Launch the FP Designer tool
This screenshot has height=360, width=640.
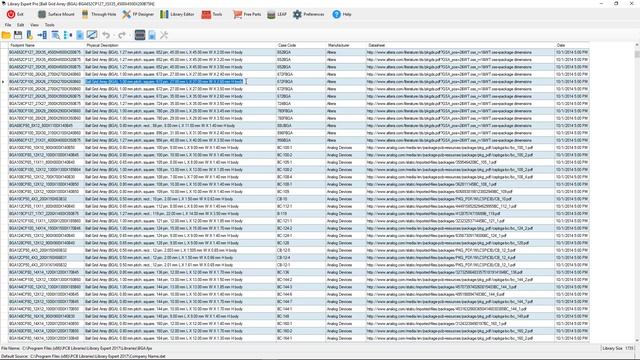[138, 14]
